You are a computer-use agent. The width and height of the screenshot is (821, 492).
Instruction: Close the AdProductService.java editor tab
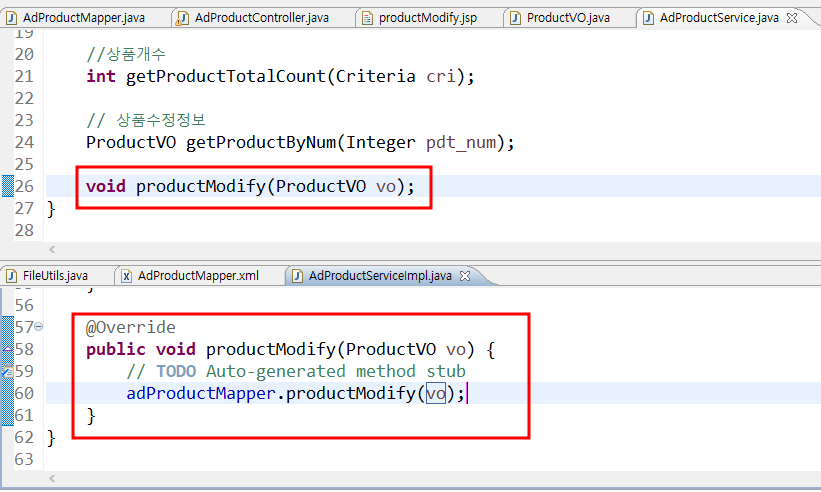(x=792, y=18)
